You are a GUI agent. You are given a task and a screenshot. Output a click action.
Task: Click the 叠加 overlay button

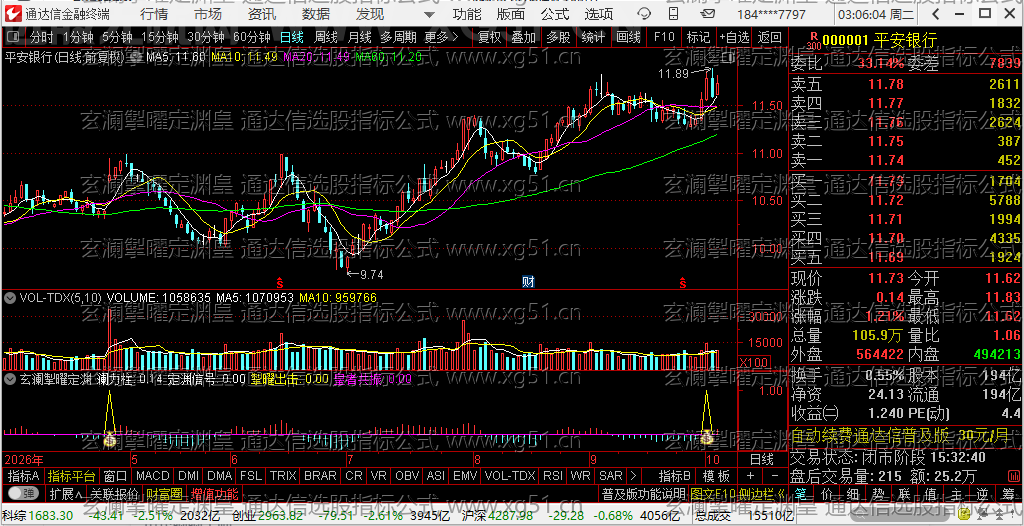pyautogui.click(x=524, y=38)
